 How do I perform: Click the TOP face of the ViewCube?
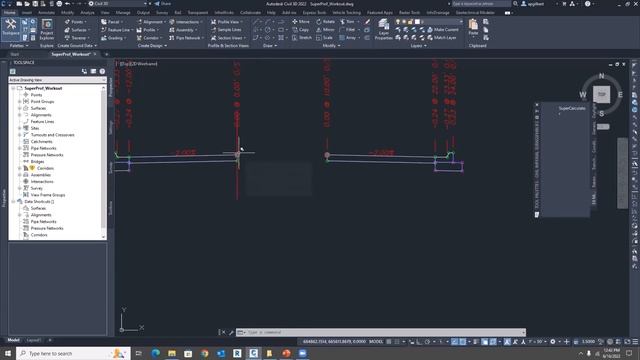(601, 94)
